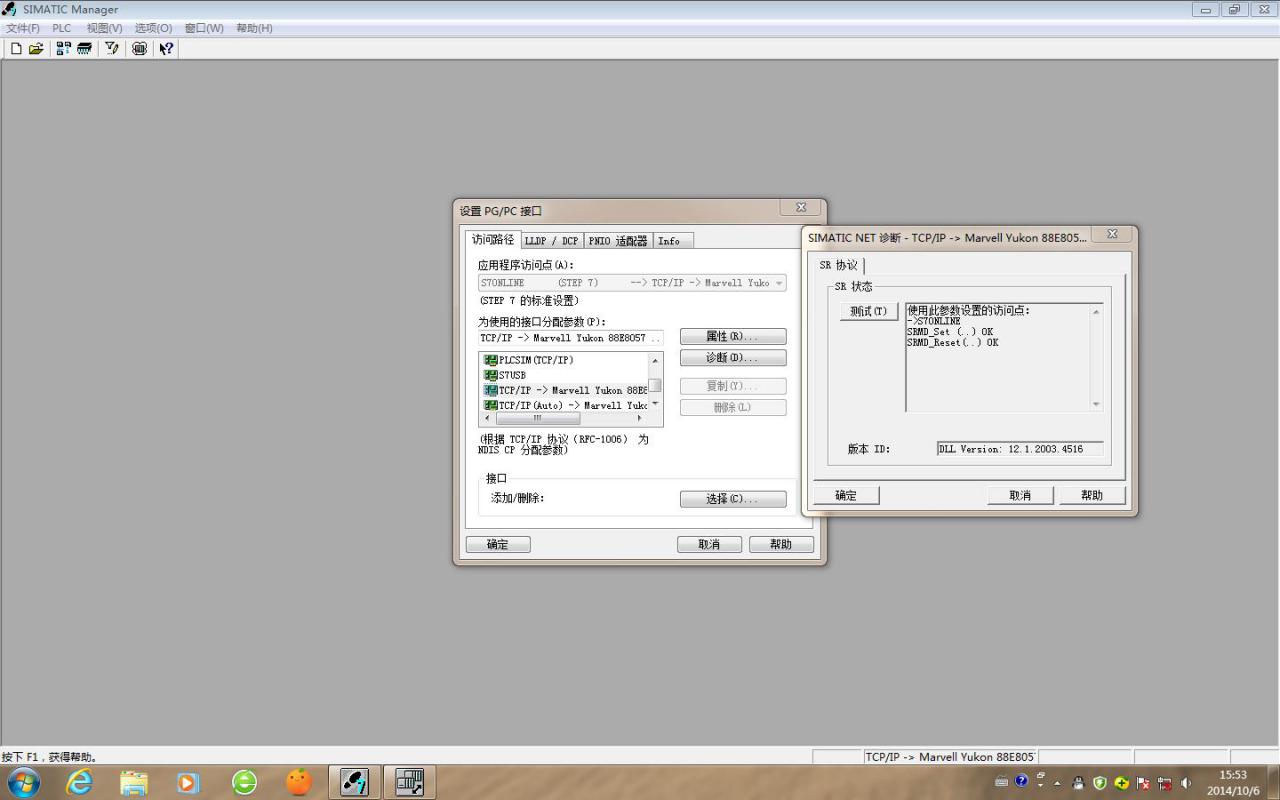The width and height of the screenshot is (1280, 800).
Task: Click the PG/PC interface taskbar button
Action: coord(409,782)
